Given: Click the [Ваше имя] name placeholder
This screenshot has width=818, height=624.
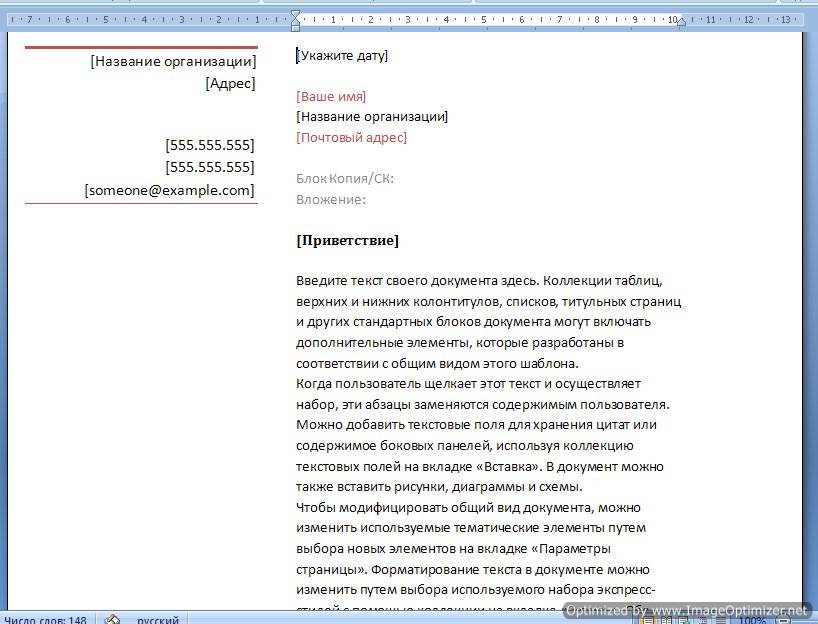Looking at the screenshot, I should pos(331,97).
